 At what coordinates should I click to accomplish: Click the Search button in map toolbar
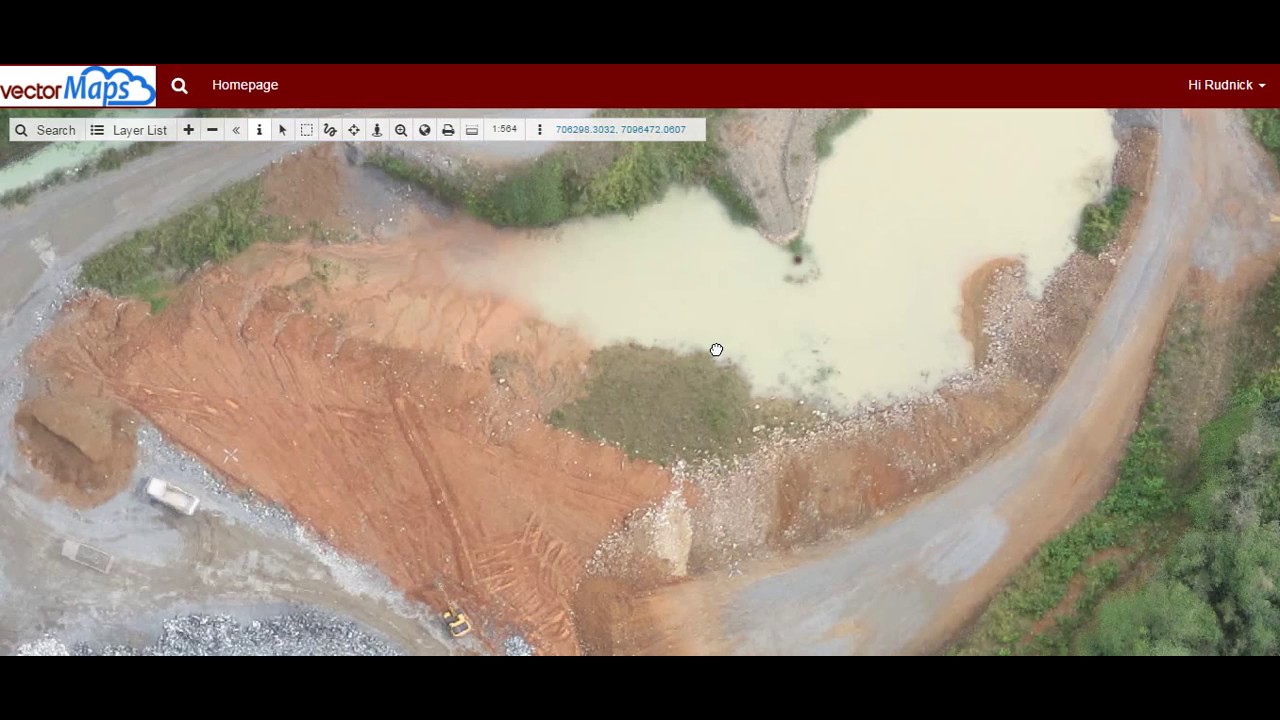[45, 130]
